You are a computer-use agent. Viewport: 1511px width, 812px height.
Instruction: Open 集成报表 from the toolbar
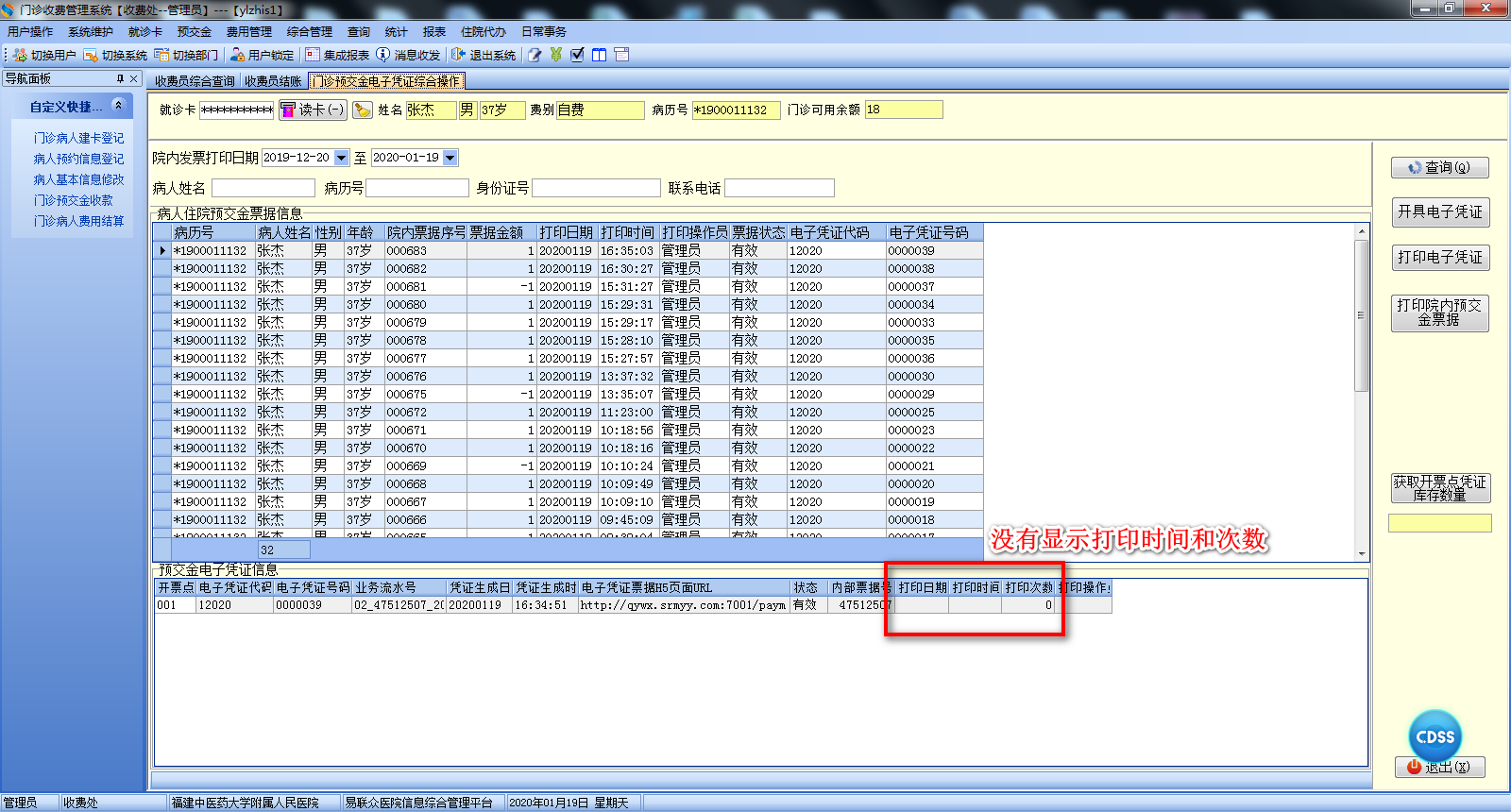pos(313,55)
